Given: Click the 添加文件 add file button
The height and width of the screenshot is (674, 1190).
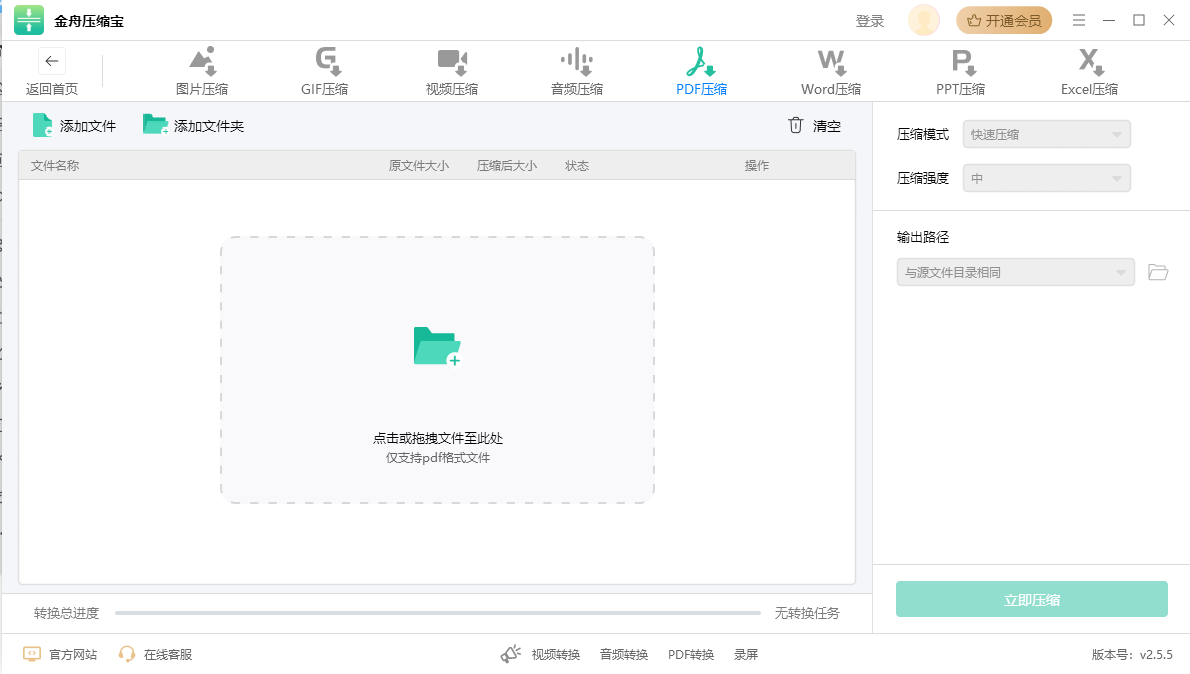Looking at the screenshot, I should coord(75,126).
